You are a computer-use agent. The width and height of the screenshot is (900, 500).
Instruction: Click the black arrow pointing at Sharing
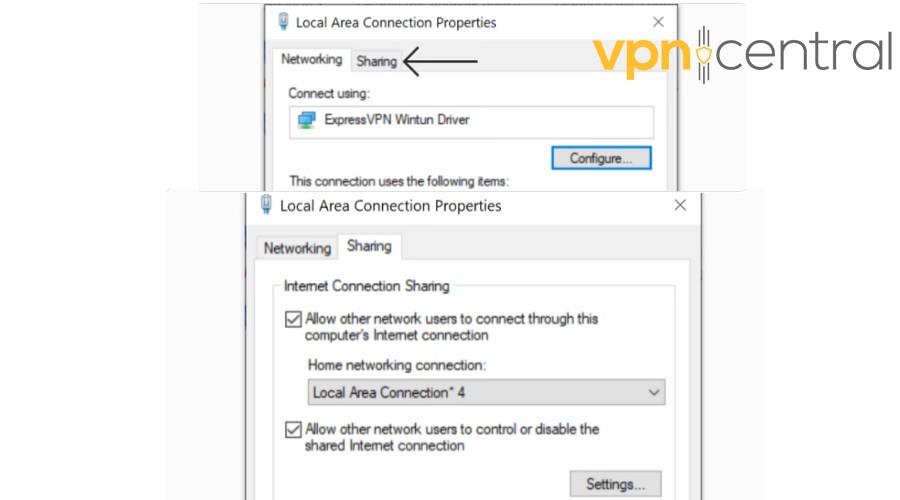click(x=440, y=61)
